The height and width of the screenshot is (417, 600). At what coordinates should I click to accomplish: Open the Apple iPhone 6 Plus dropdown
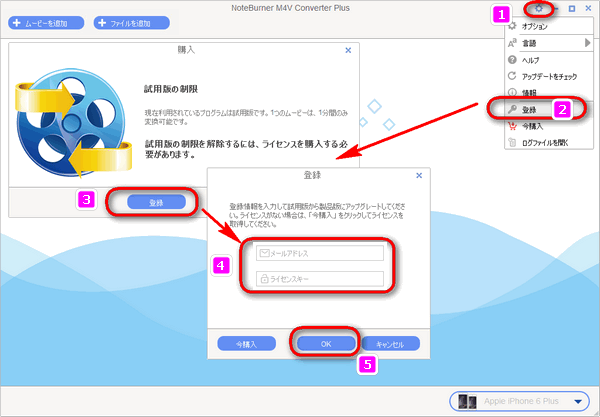pyautogui.click(x=520, y=401)
